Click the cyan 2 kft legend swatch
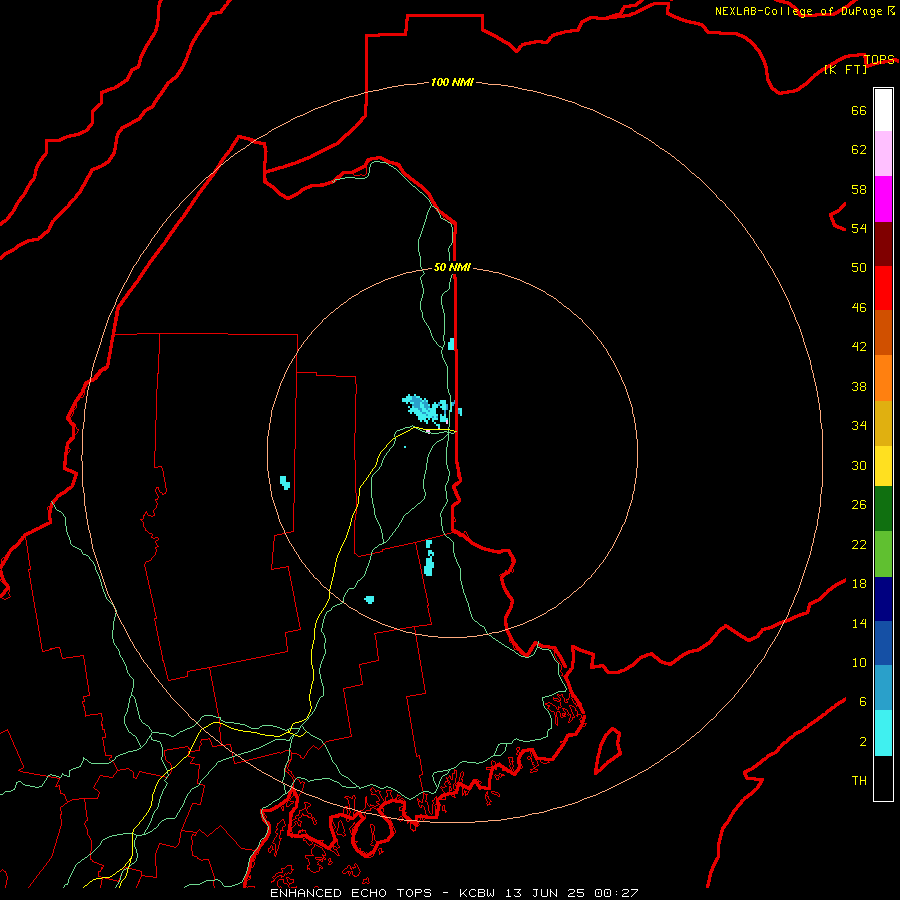This screenshot has width=900, height=900. tap(883, 733)
